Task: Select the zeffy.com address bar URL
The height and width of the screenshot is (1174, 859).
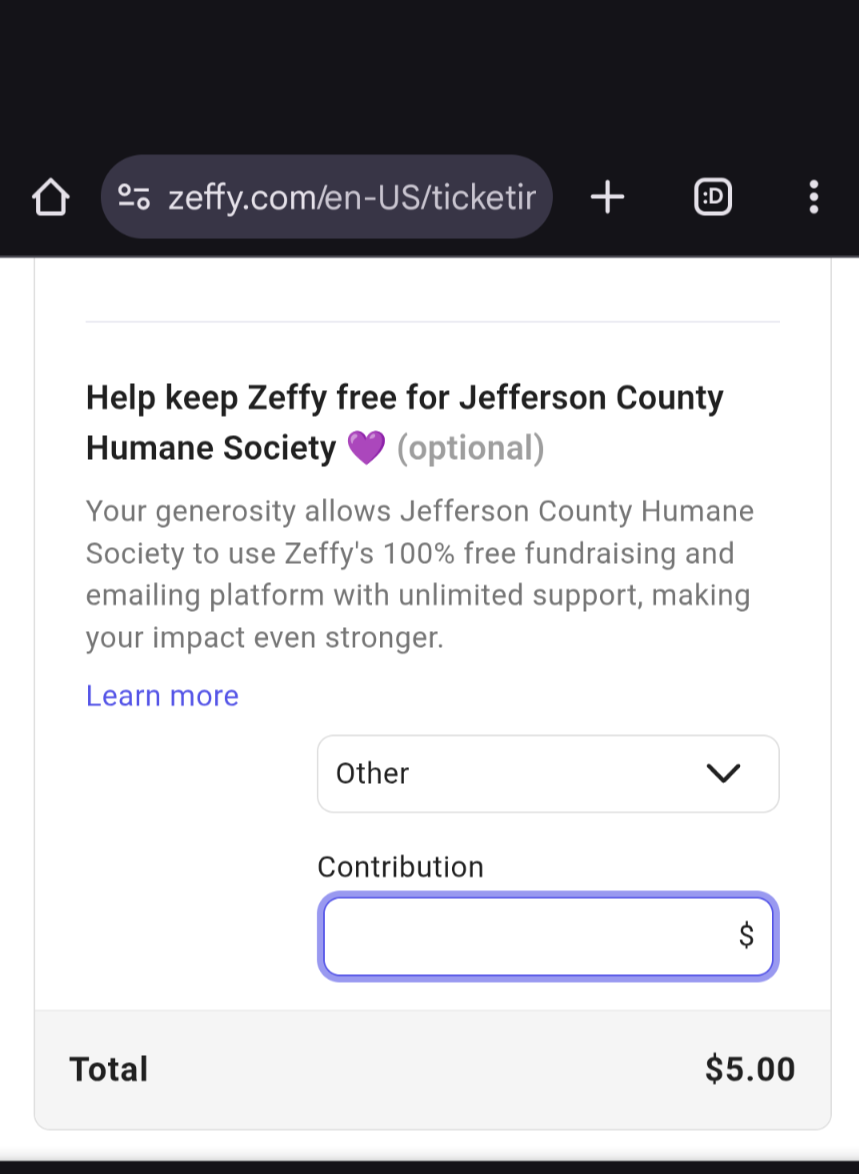Action: pyautogui.click(x=351, y=198)
